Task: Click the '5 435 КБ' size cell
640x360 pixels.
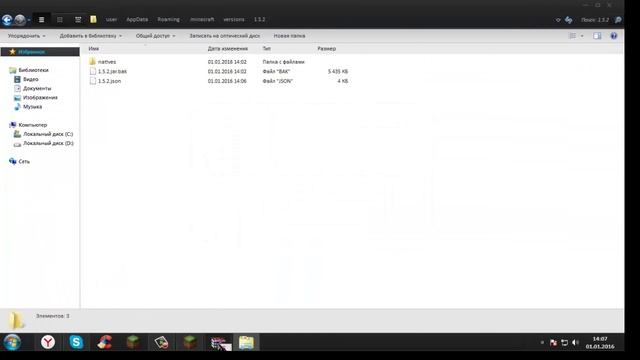Action: point(338,71)
